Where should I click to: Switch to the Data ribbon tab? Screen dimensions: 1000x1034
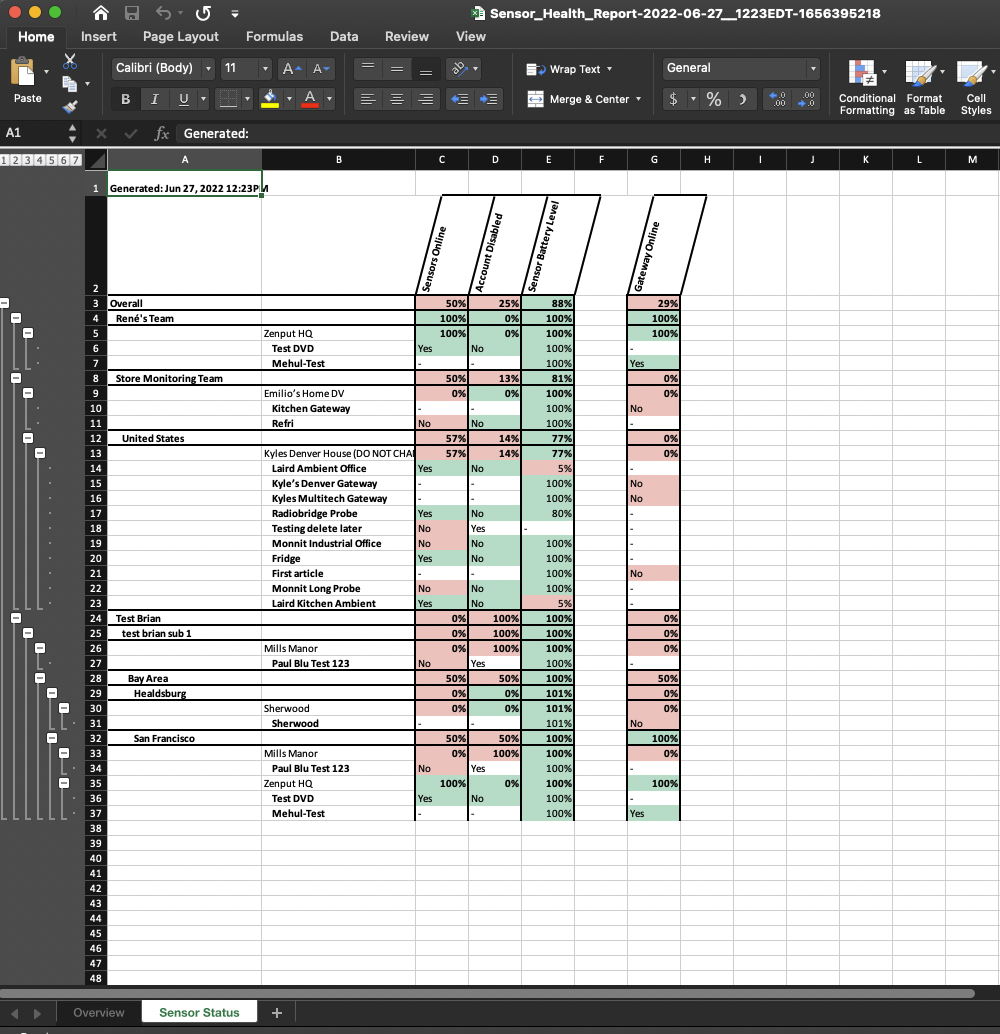(344, 36)
